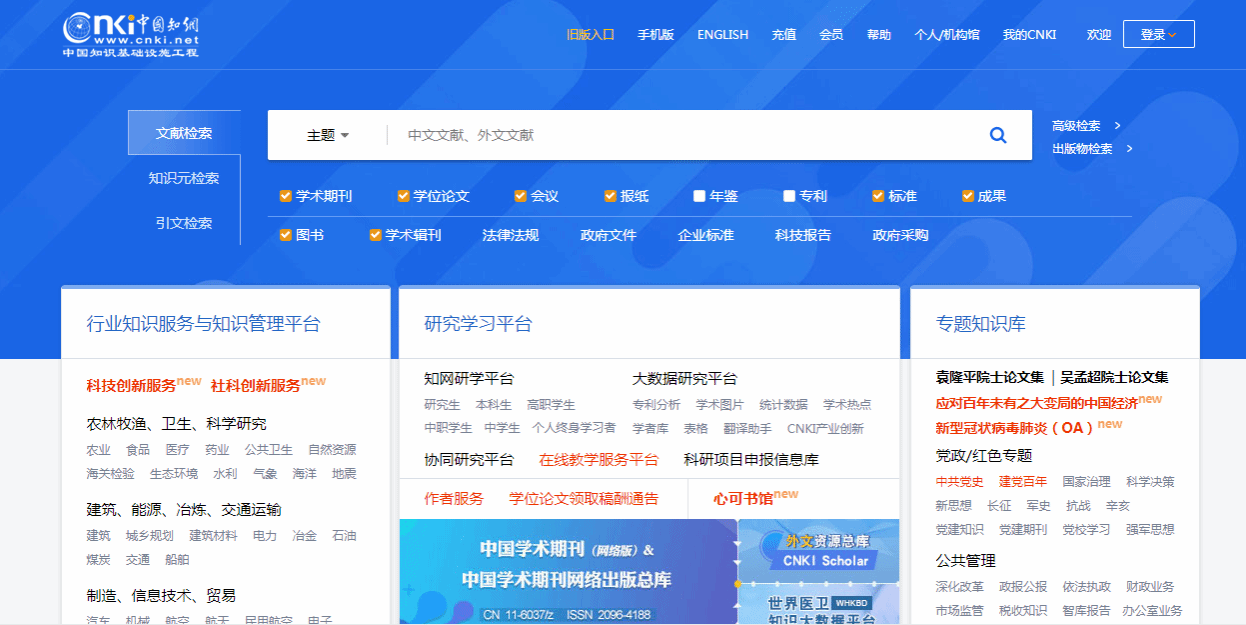Switch to the 知识元检索 tab
Image resolution: width=1246 pixels, height=625 pixels.
184,178
